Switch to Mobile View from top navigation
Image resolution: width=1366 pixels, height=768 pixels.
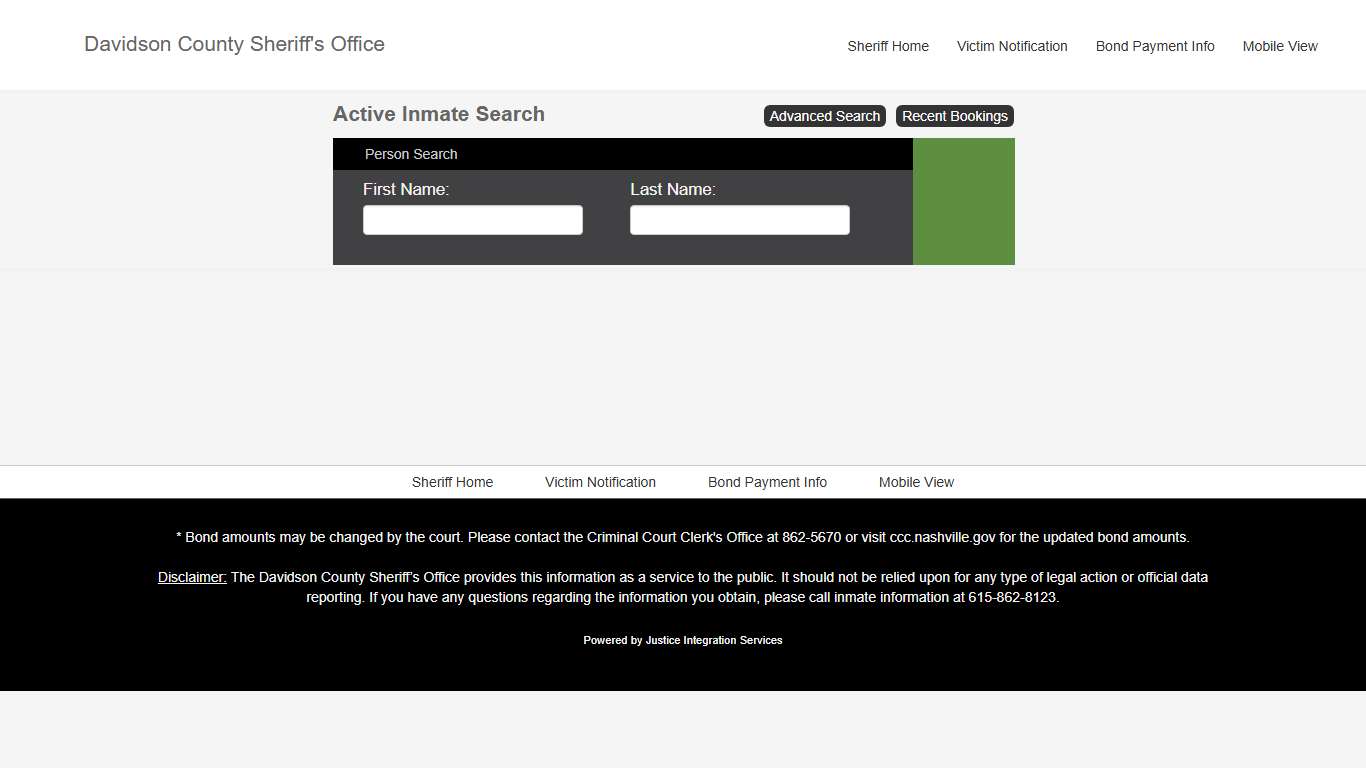click(1280, 46)
